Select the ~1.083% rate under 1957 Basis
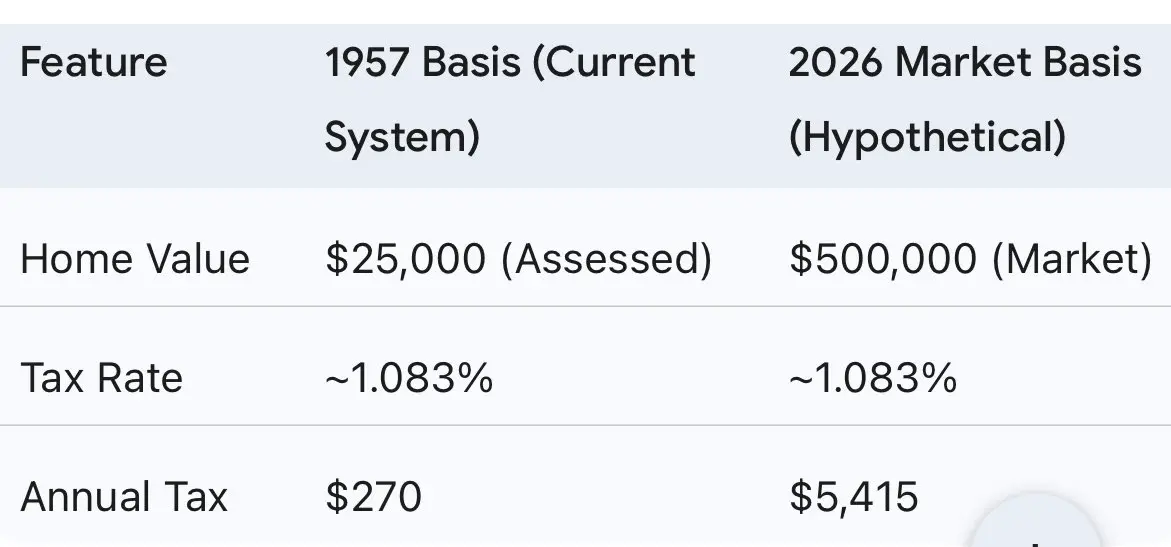This screenshot has width=1171, height=547. [x=409, y=378]
